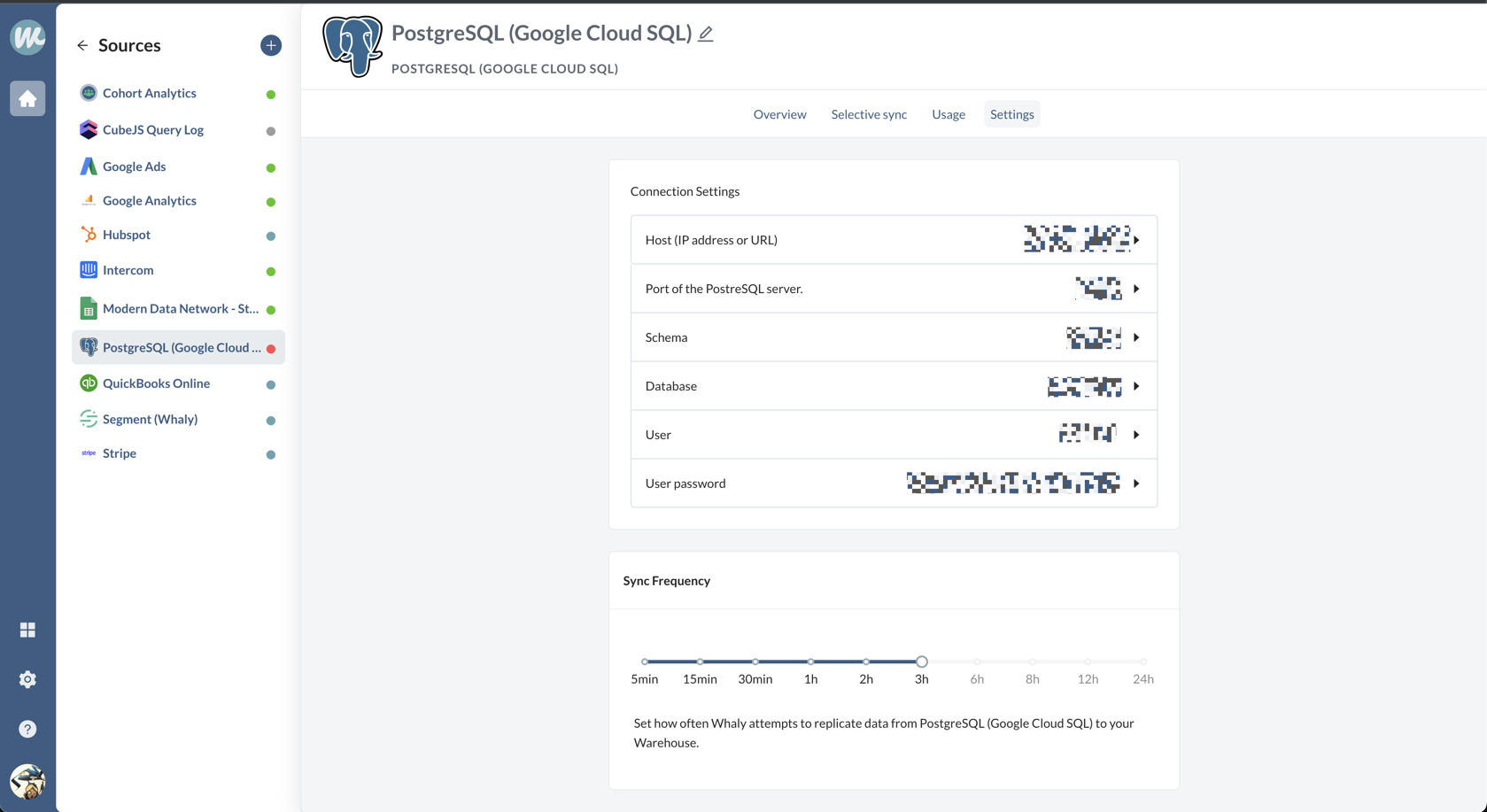Click red status dot of PostgreSQL source
Viewport: 1487px width, 812px height.
click(271, 349)
